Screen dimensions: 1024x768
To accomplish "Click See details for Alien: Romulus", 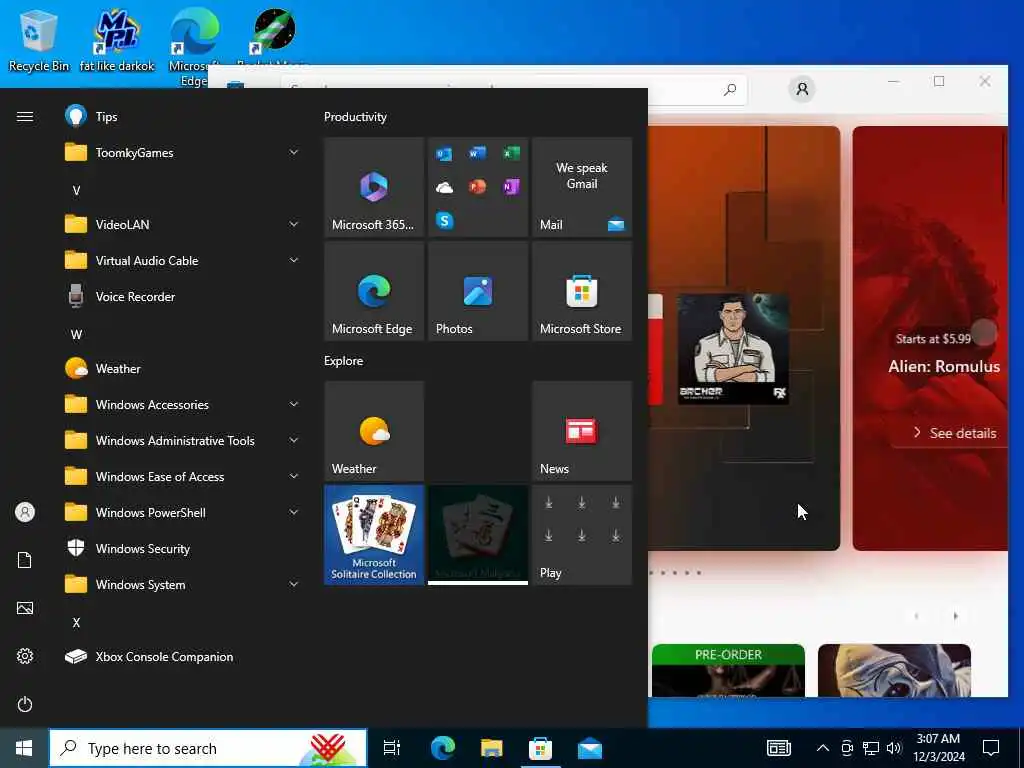I will (x=955, y=433).
